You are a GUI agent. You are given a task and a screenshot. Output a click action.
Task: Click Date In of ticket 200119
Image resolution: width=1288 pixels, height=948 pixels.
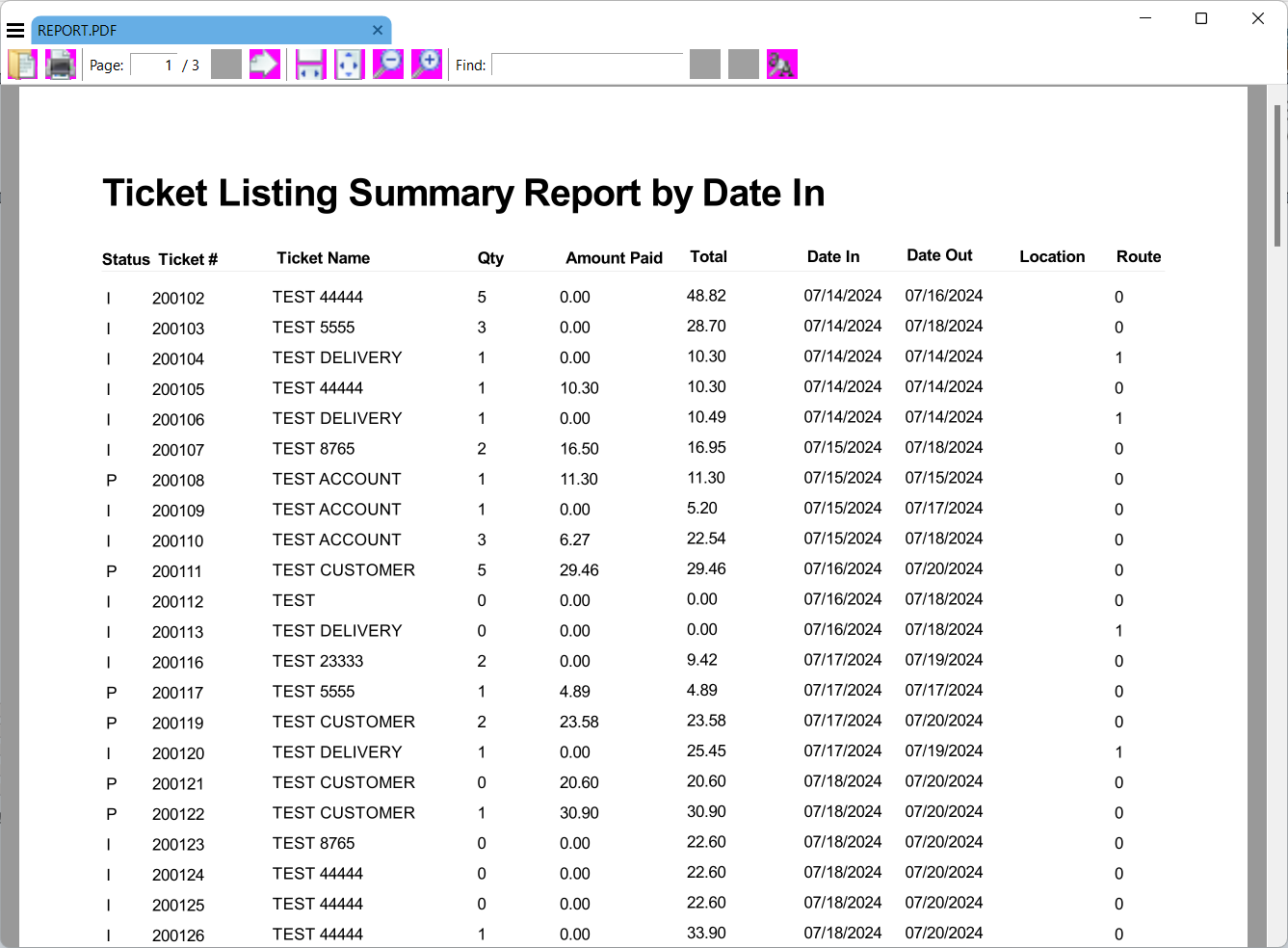pos(843,721)
